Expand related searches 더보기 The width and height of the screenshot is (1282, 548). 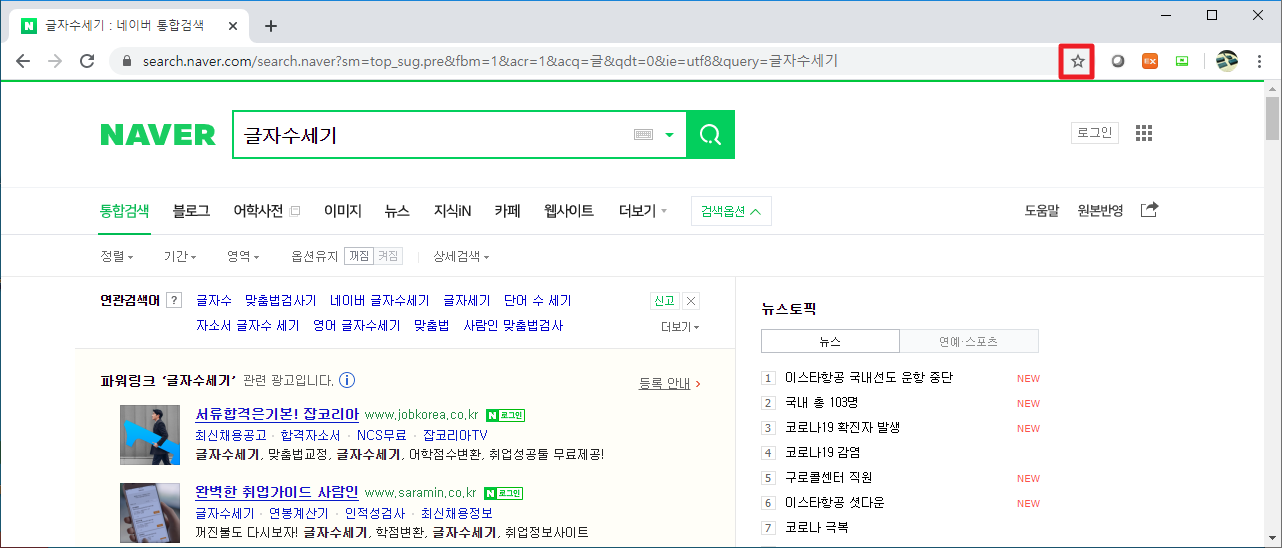(680, 327)
